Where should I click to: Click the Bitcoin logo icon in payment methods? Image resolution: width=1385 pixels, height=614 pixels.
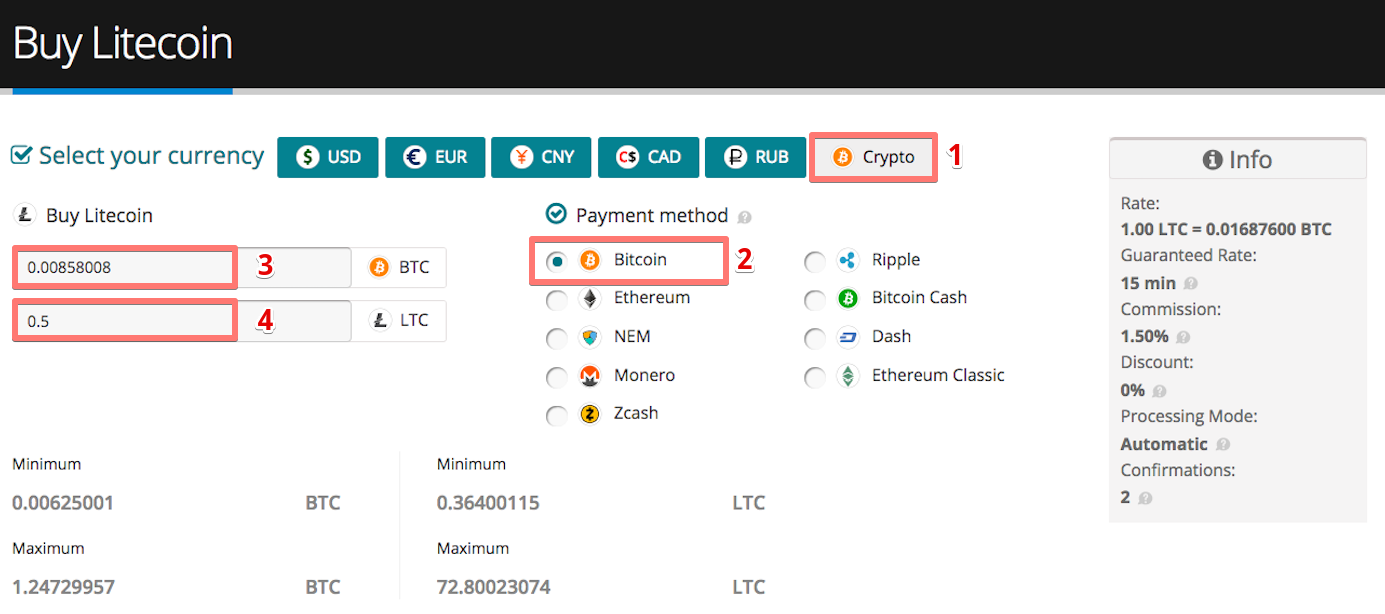click(x=590, y=260)
